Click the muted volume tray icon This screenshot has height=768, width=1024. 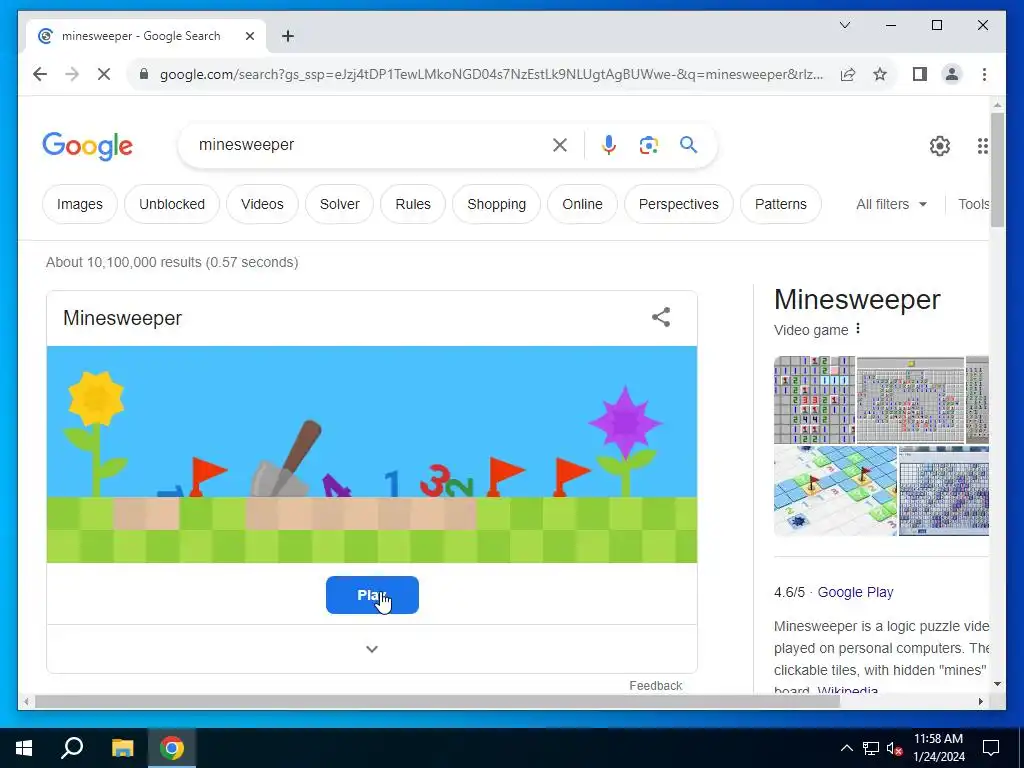895,748
